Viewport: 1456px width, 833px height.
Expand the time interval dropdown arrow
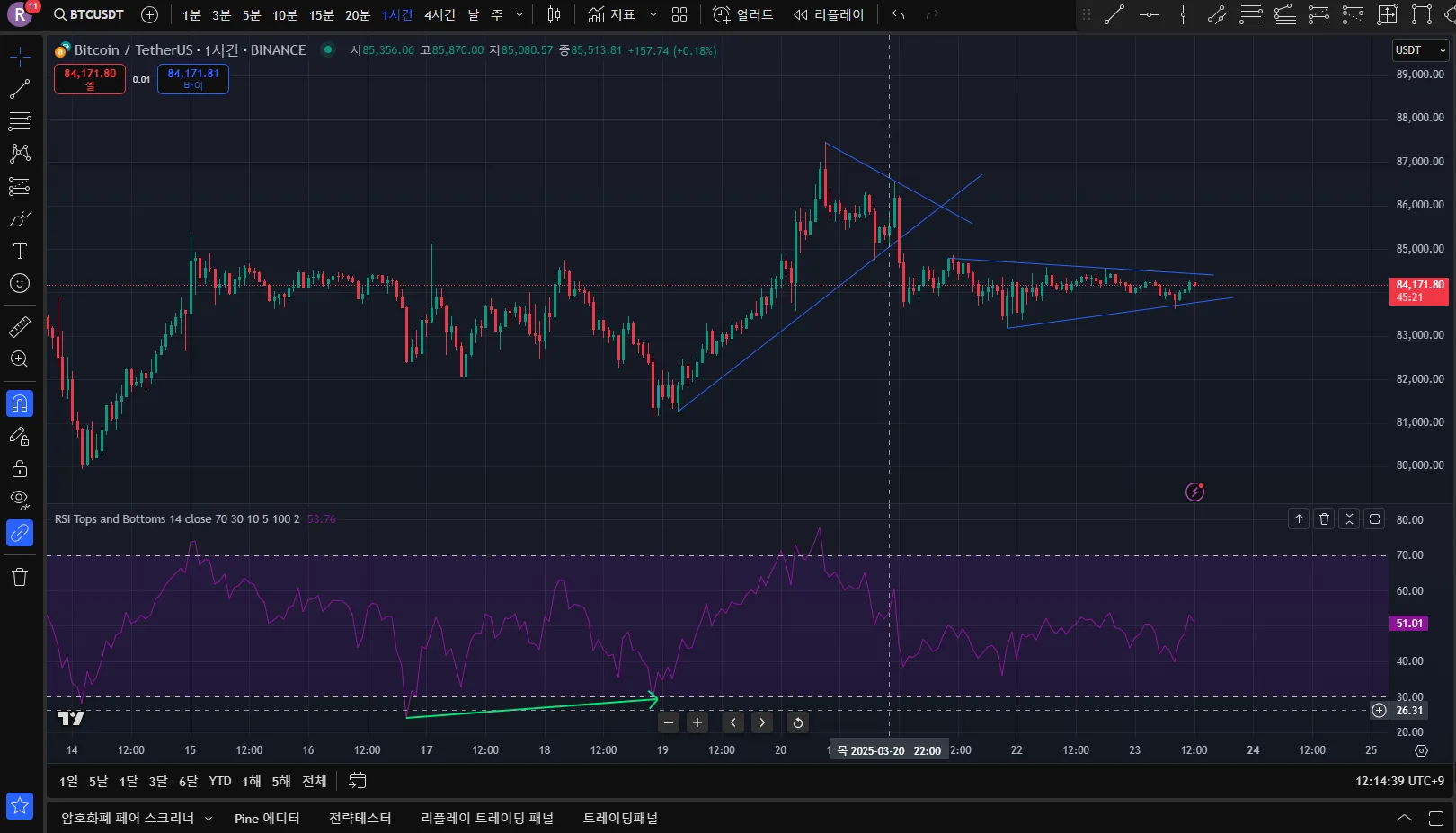(x=519, y=14)
